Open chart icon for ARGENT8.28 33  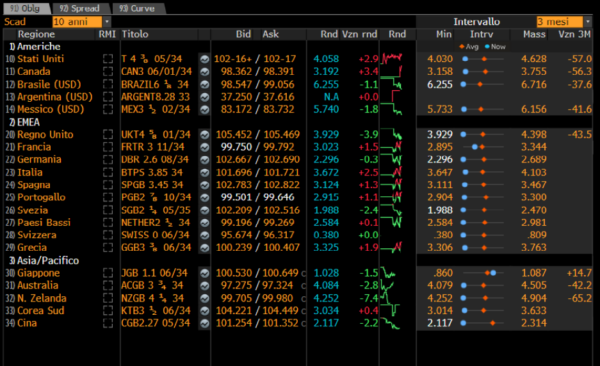click(x=205, y=97)
